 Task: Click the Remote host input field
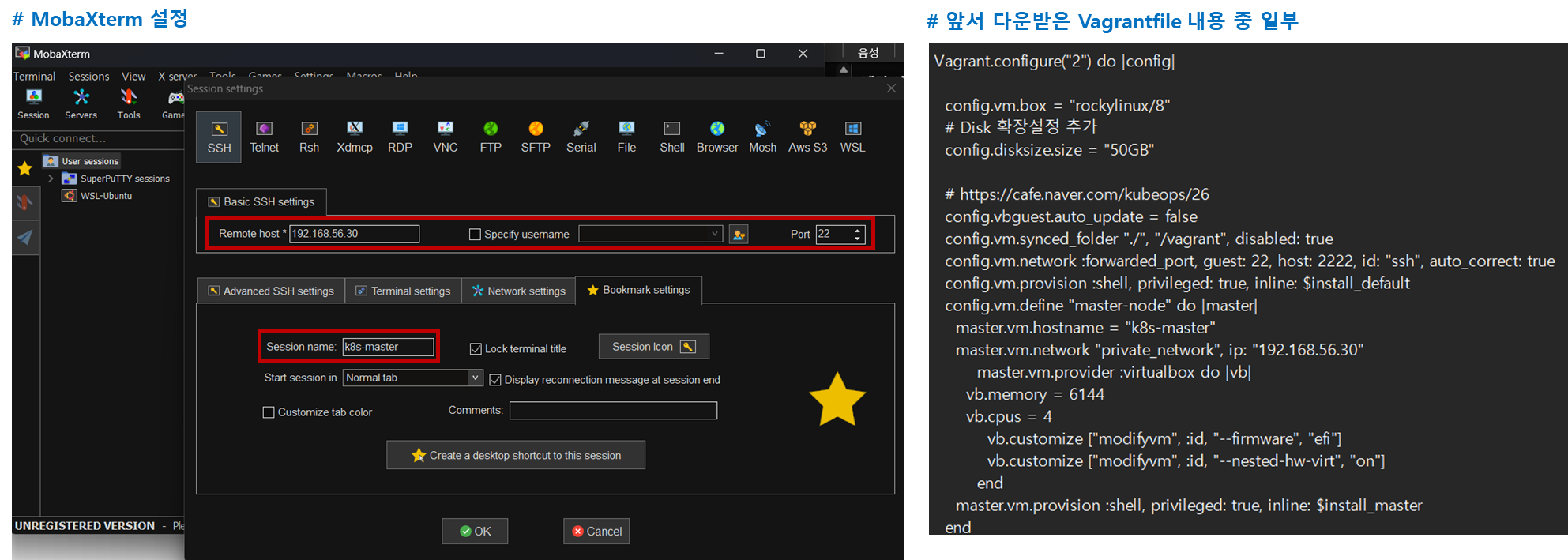tap(354, 234)
